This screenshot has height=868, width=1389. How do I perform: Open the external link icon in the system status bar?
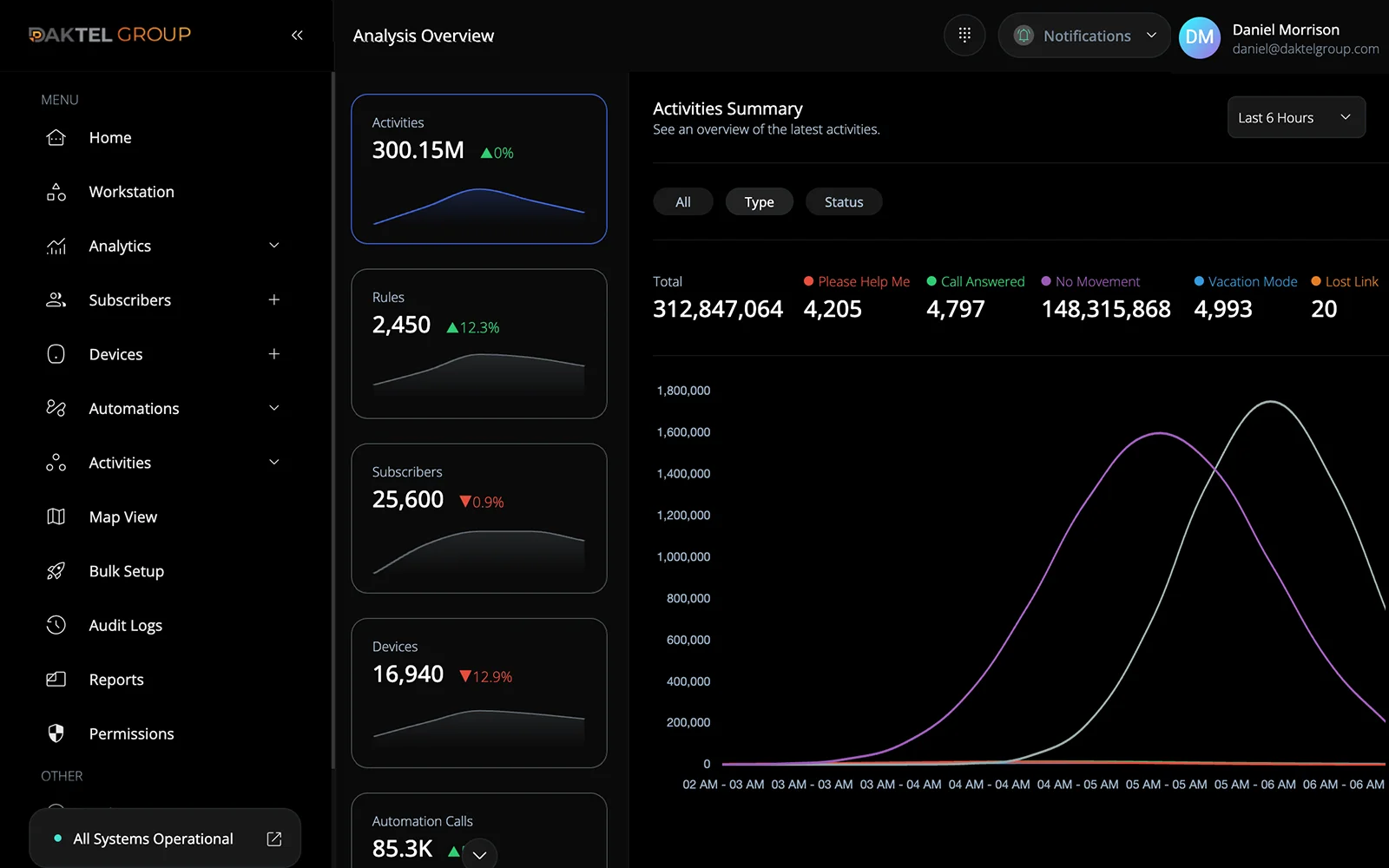274,838
